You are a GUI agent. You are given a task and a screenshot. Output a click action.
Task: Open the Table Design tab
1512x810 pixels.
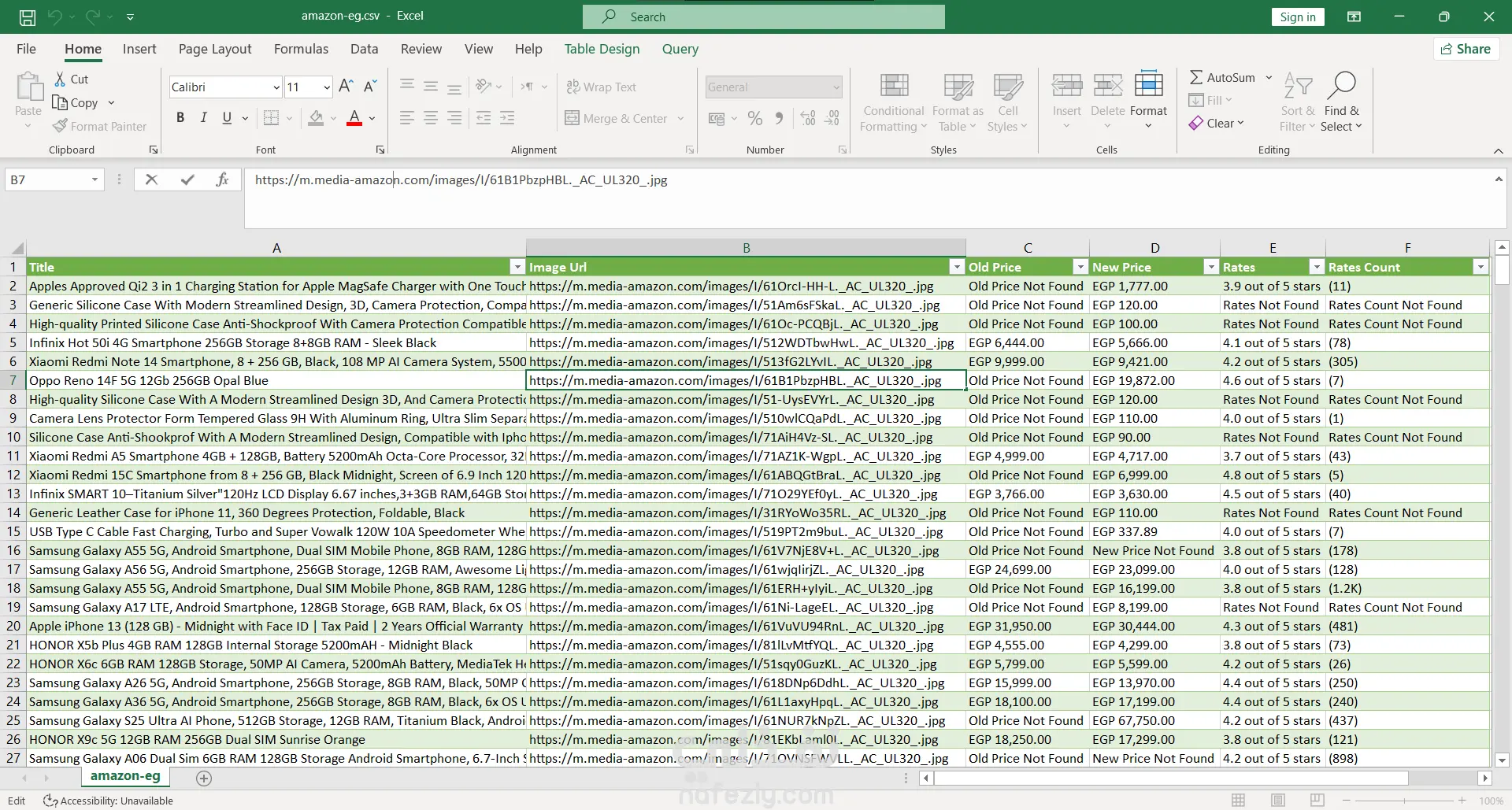click(602, 49)
